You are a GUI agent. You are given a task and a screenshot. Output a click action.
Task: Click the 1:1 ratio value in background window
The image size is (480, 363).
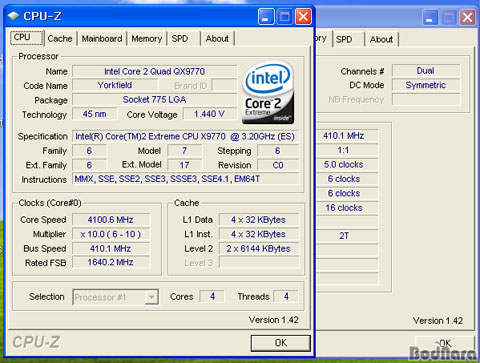pos(346,150)
